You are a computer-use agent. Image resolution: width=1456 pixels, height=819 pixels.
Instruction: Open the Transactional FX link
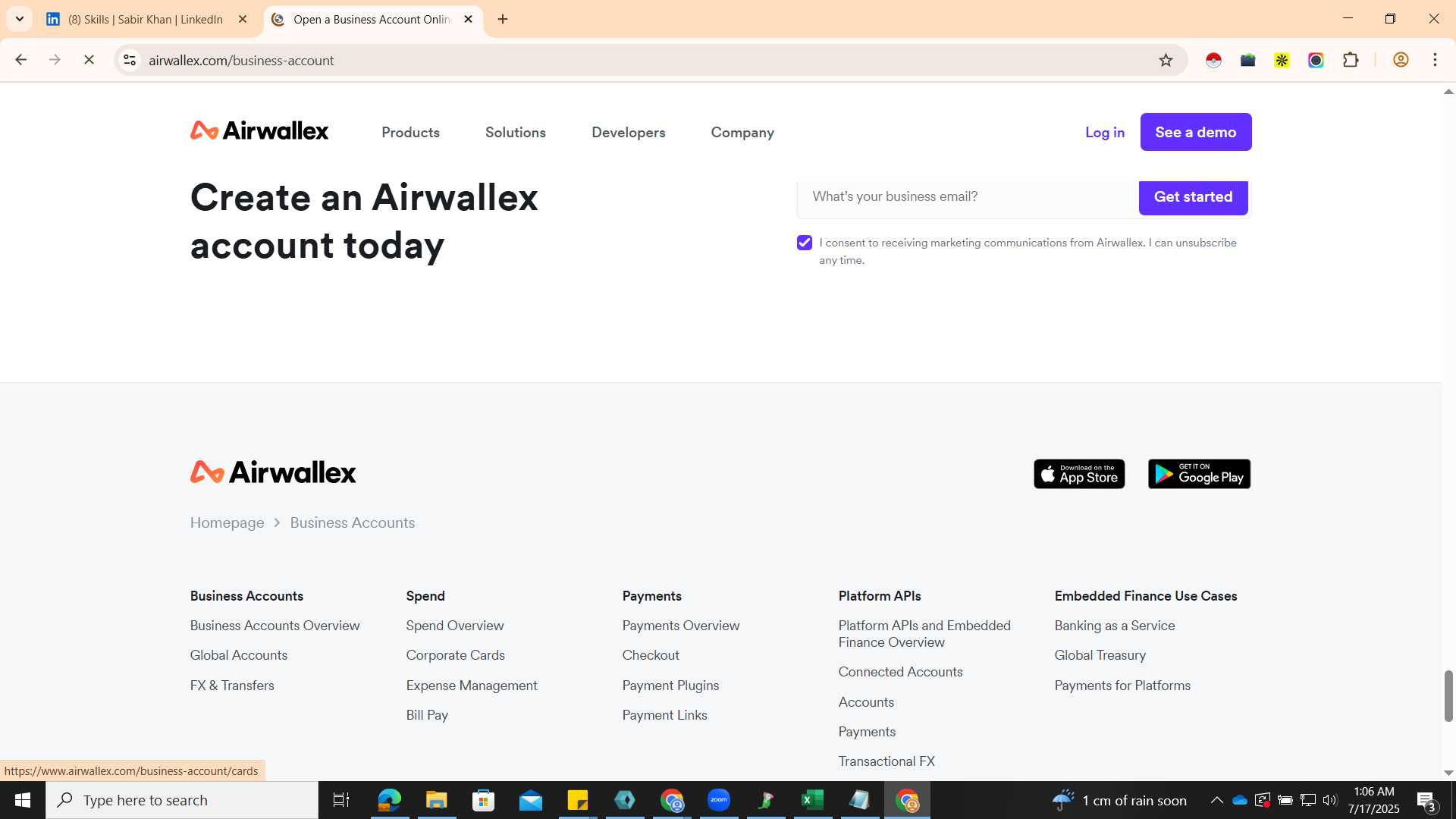click(886, 761)
